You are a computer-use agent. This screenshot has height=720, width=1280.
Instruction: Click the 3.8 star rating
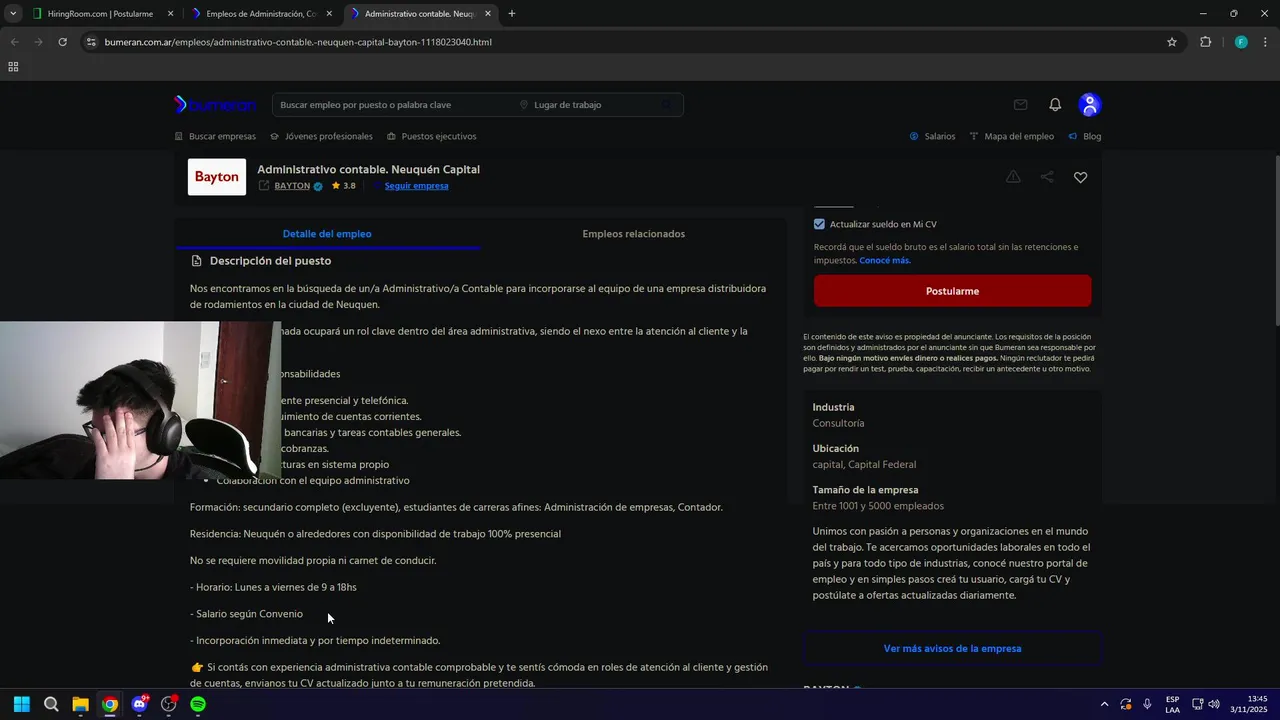343,186
